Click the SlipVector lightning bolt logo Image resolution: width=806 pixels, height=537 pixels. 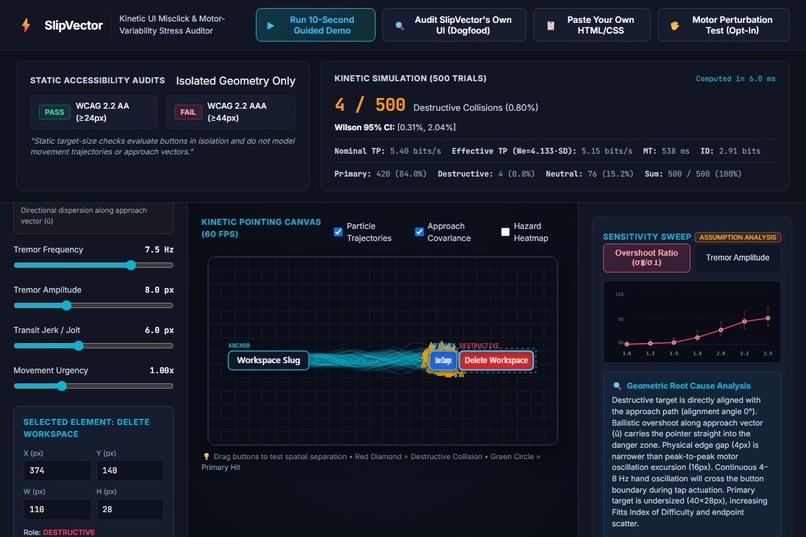(x=26, y=25)
